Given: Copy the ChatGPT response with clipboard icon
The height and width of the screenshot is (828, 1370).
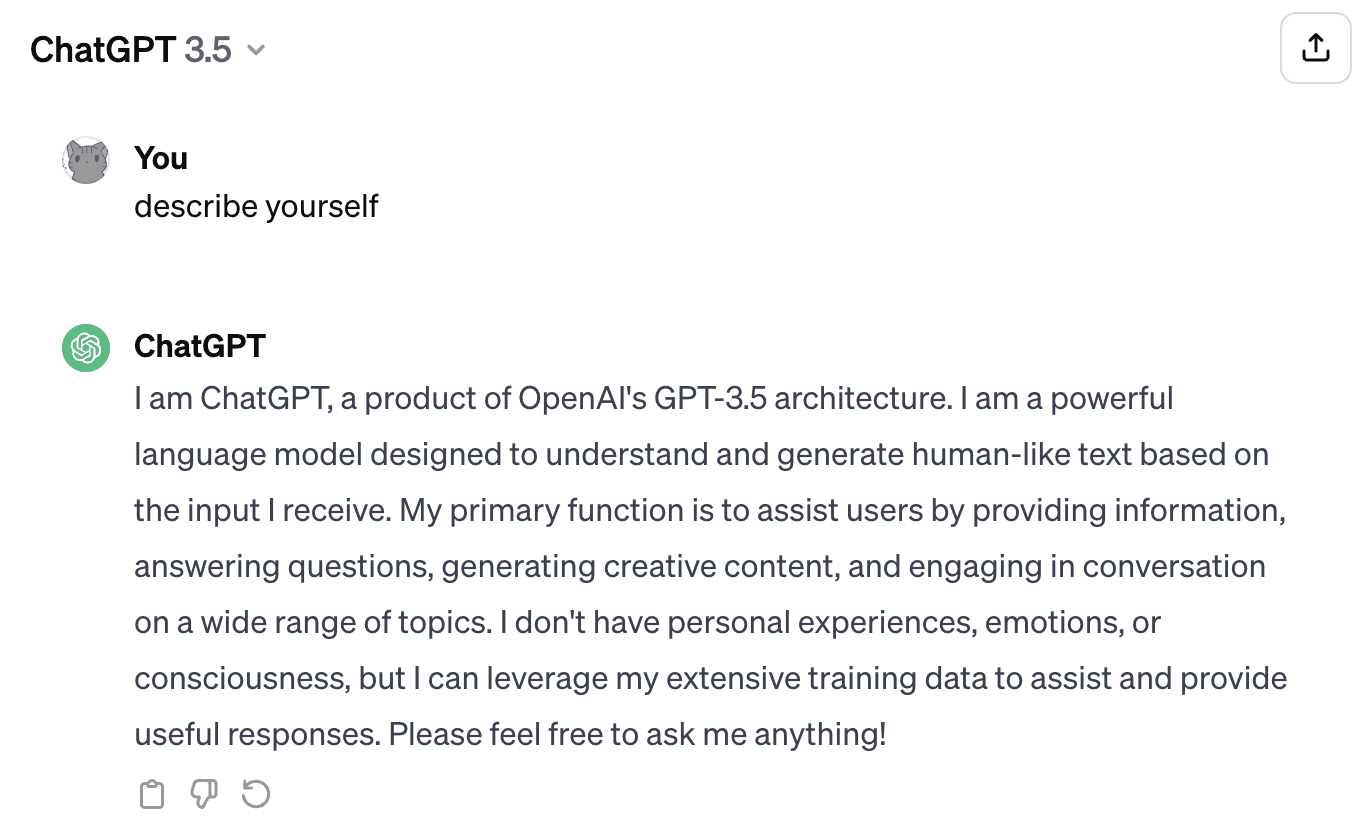Looking at the screenshot, I should [x=151, y=795].
